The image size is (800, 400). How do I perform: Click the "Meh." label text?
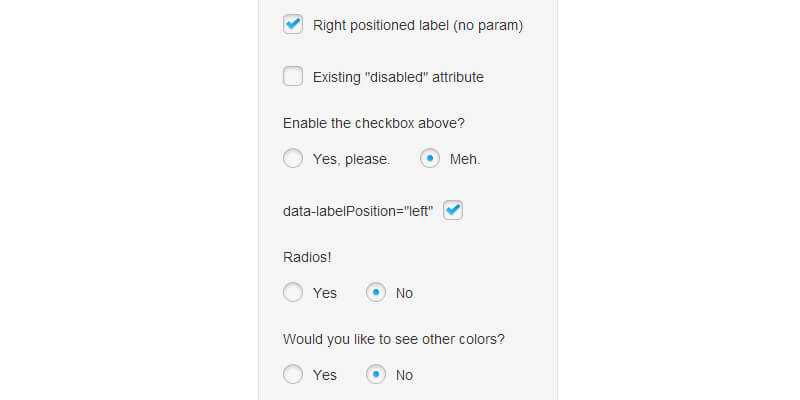pyautogui.click(x=465, y=159)
